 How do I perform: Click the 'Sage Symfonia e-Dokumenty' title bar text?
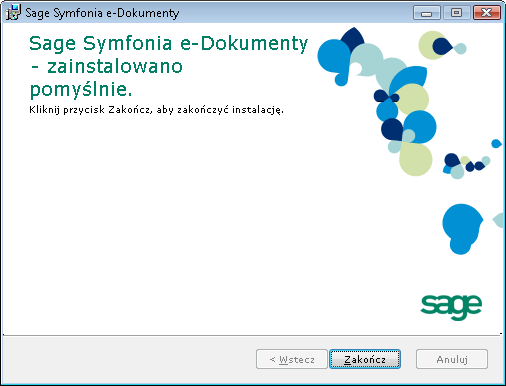click(x=102, y=13)
